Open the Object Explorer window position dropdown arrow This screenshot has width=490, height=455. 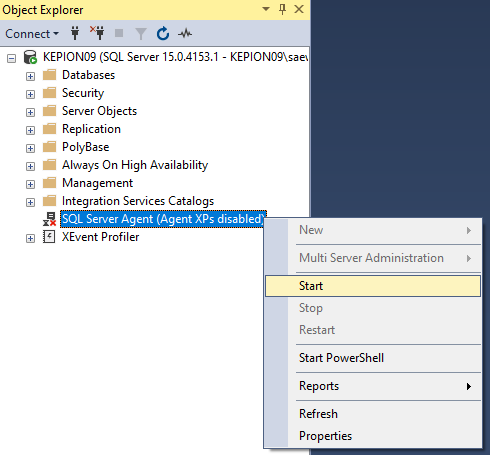pyautogui.click(x=266, y=9)
